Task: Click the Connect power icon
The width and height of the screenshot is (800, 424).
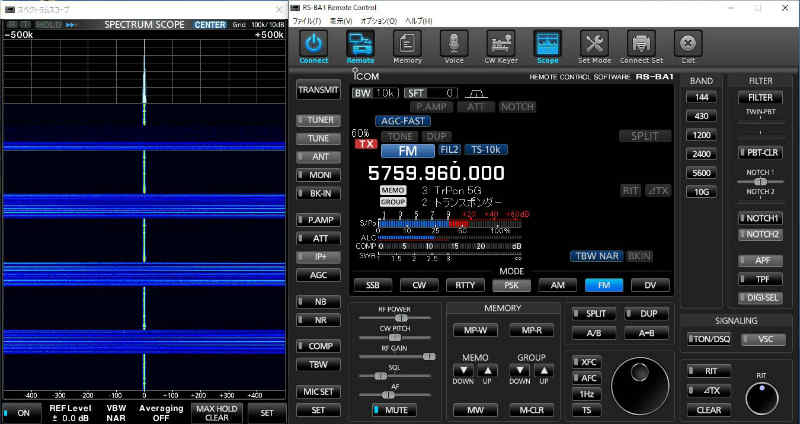Action: click(313, 44)
